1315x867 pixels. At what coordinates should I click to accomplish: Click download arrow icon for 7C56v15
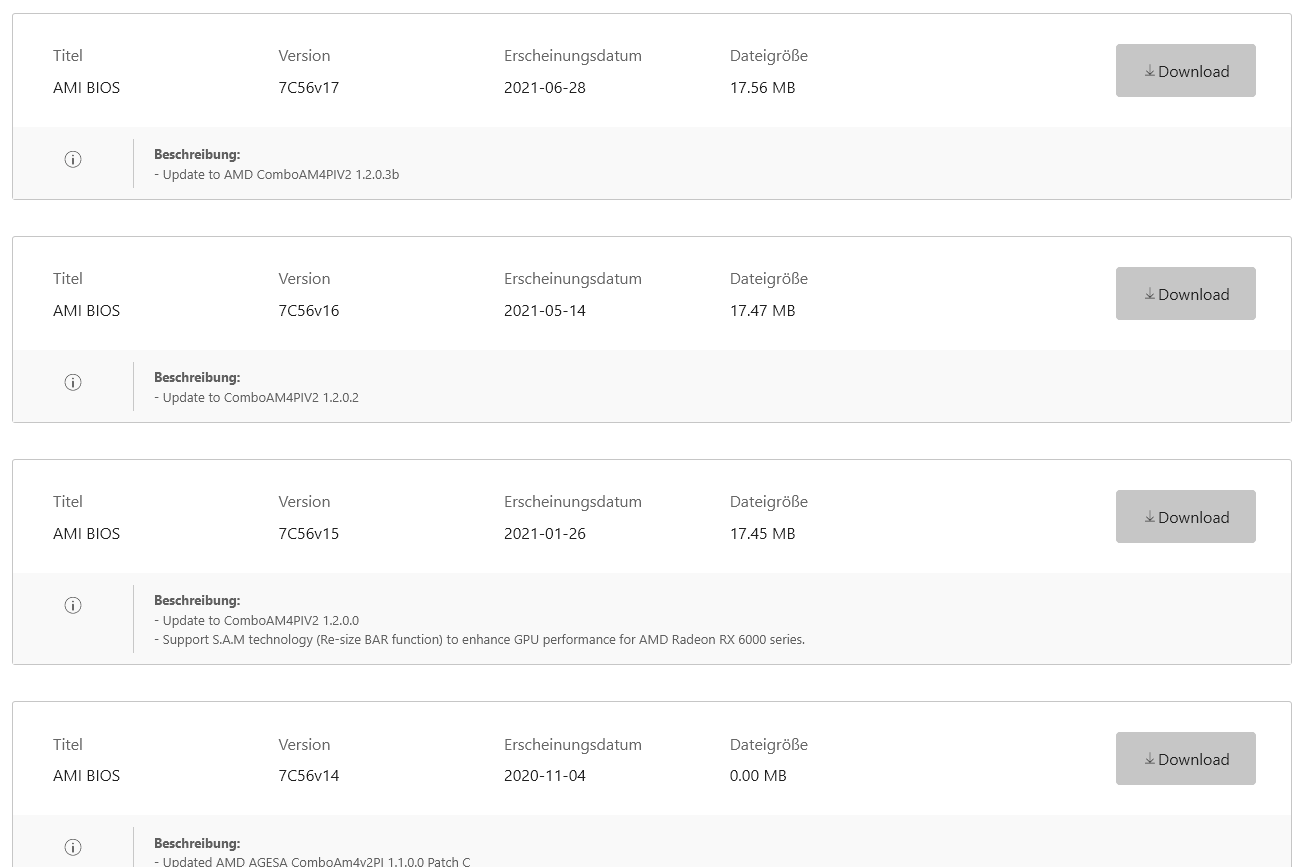(x=1150, y=517)
